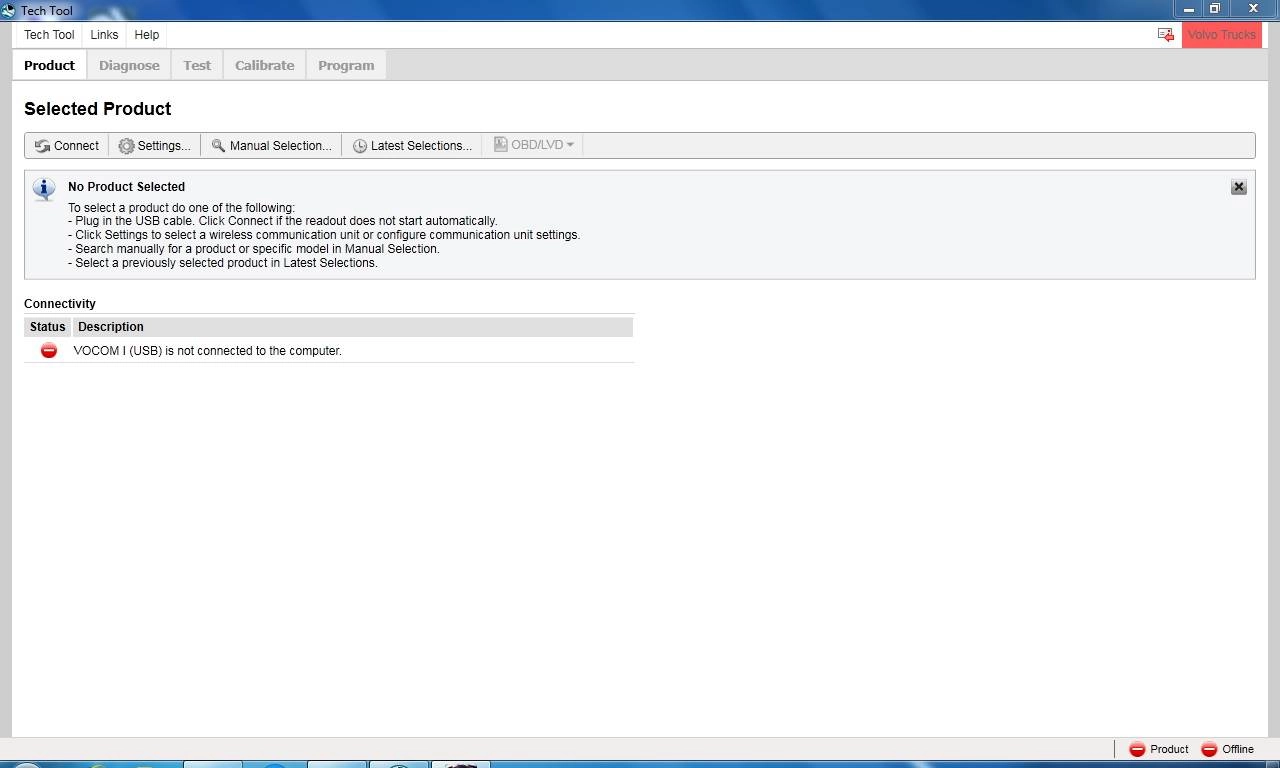1280x768 pixels.
Task: Switch to the Test tab
Action: (197, 65)
